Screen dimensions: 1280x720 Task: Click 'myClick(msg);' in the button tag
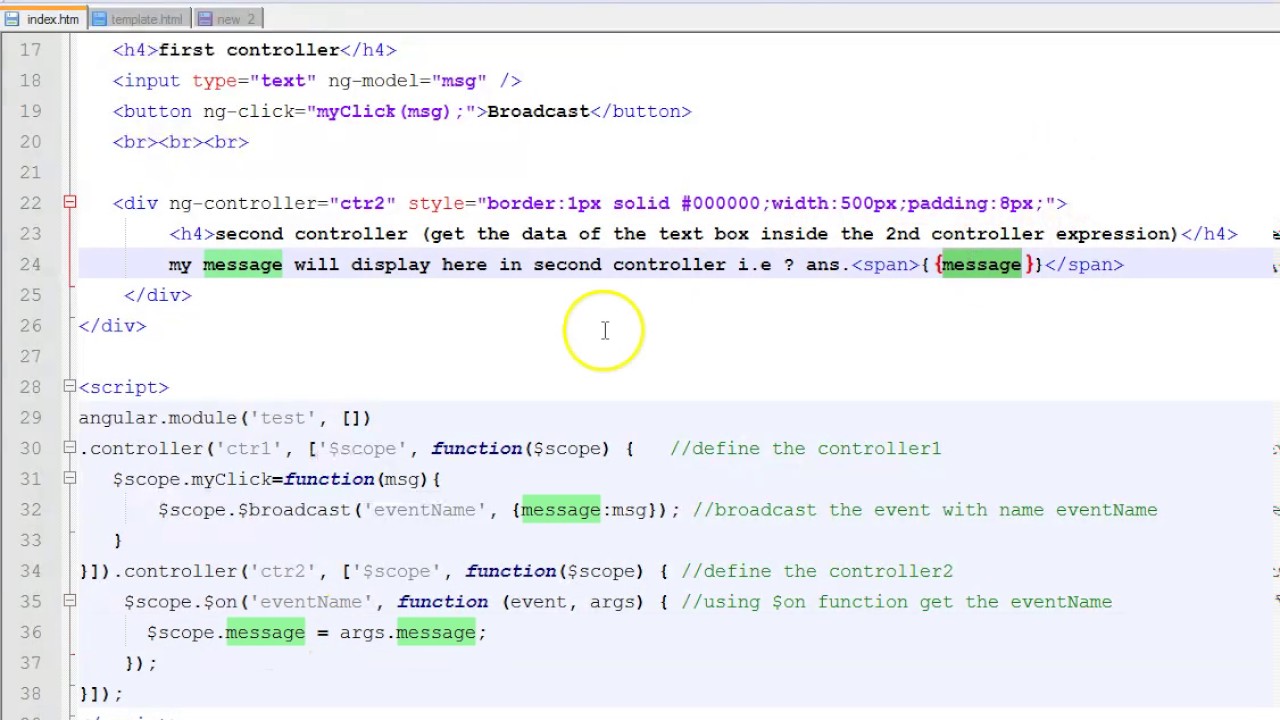[x=390, y=111]
